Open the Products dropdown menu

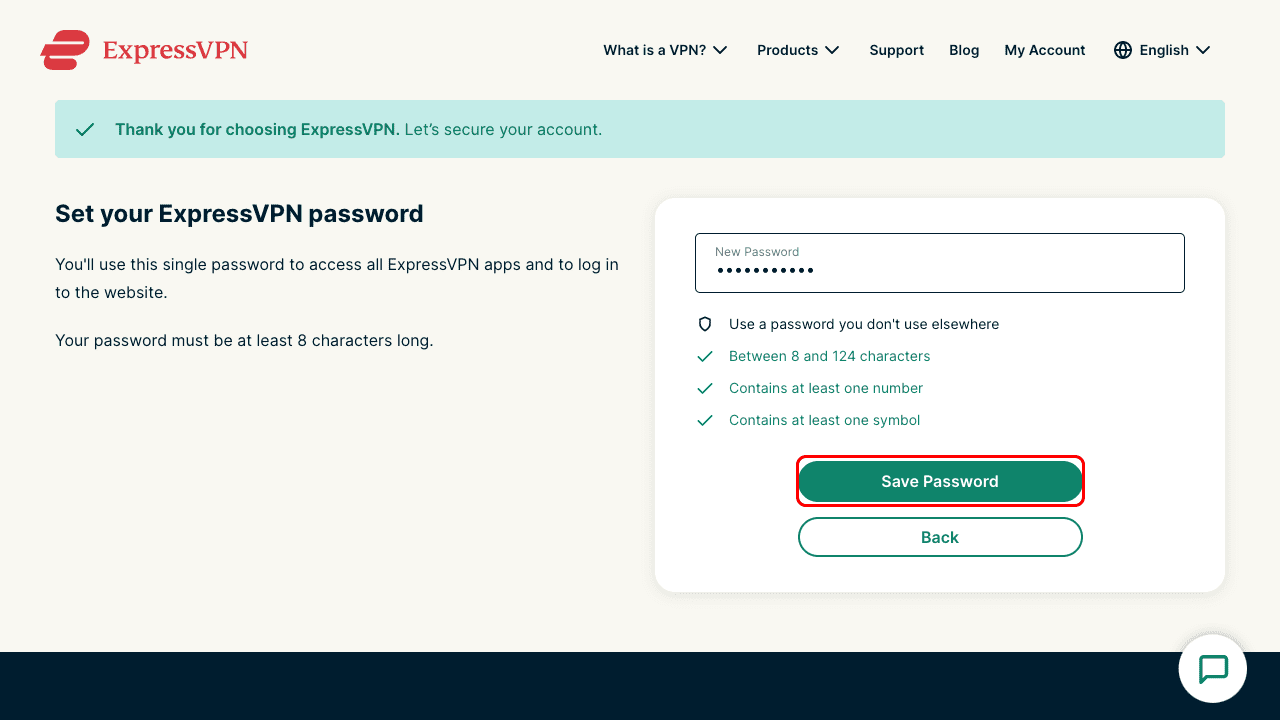coord(797,50)
